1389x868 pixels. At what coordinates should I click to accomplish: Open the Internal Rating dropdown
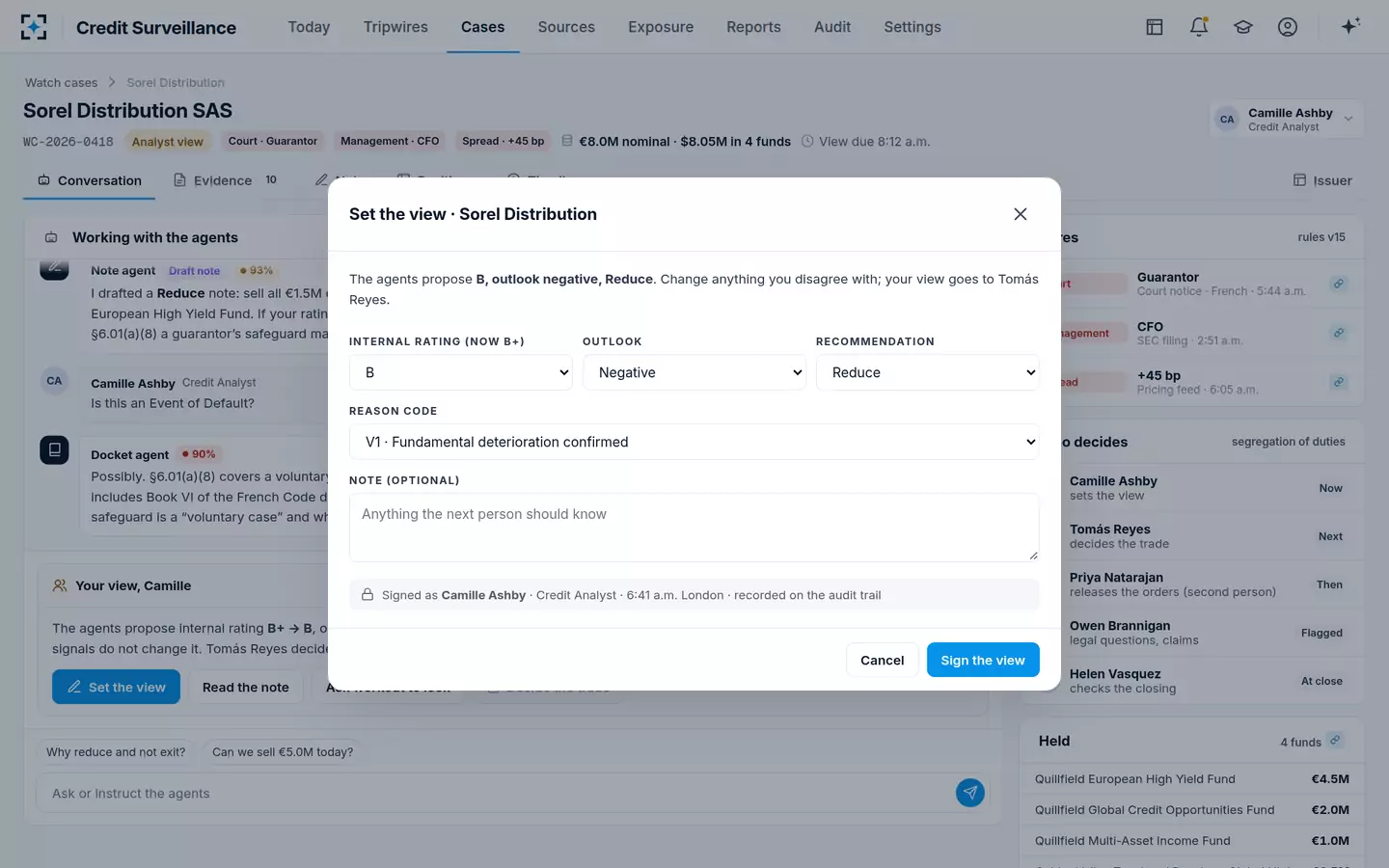click(461, 372)
